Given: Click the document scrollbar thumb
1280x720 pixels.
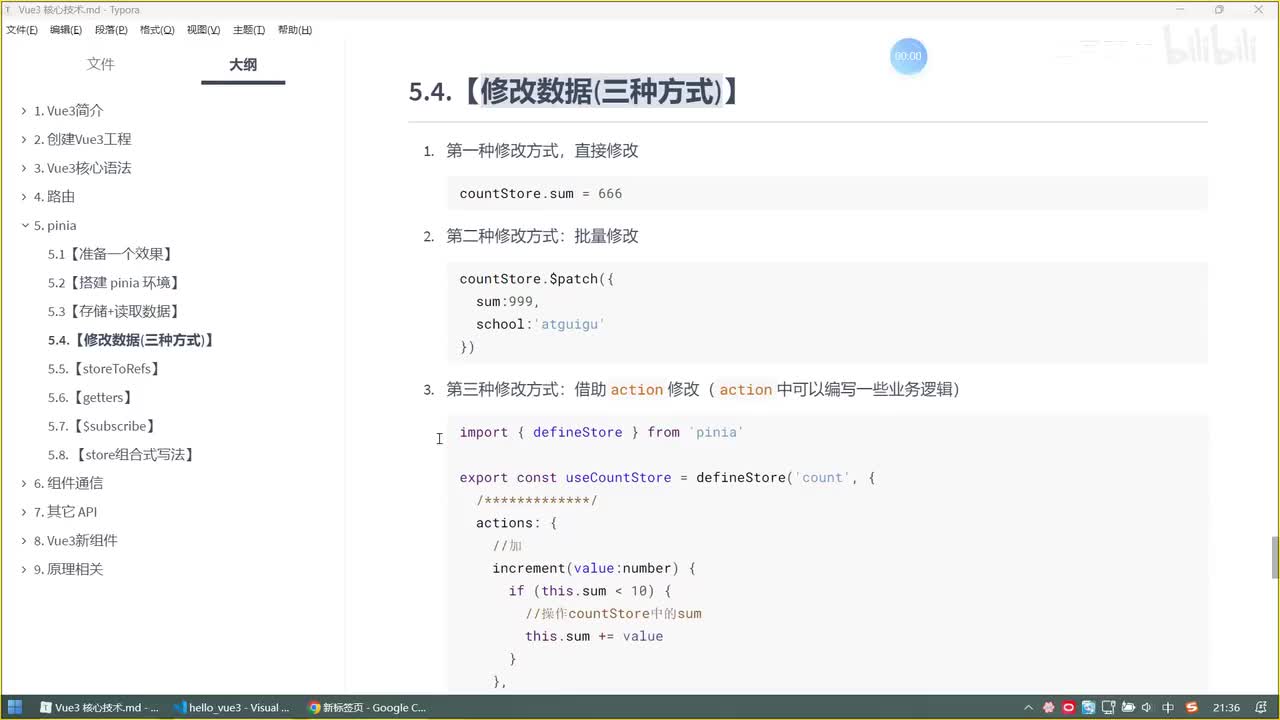Looking at the screenshot, I should pos(1275,557).
